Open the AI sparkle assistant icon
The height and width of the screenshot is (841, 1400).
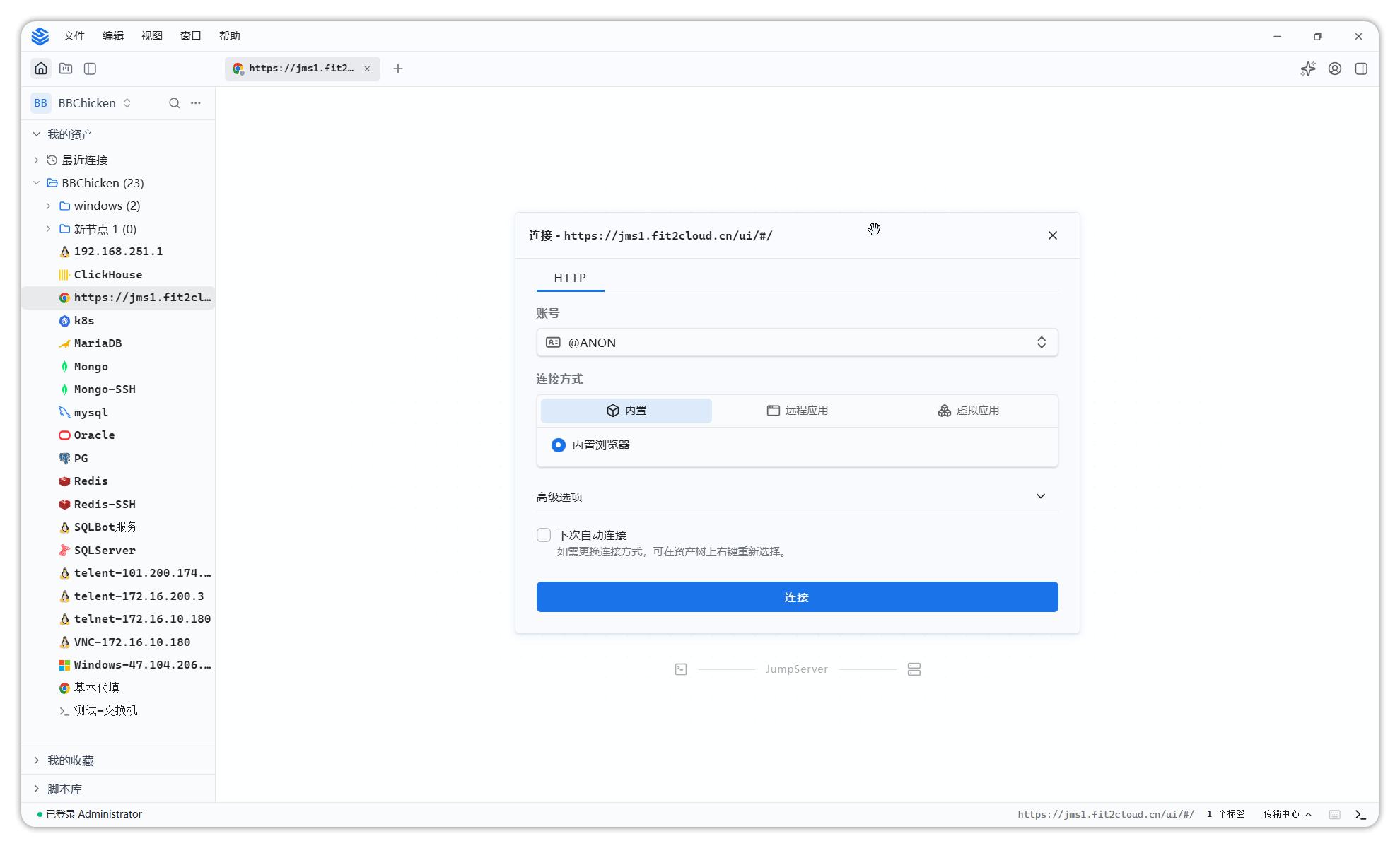(x=1308, y=69)
